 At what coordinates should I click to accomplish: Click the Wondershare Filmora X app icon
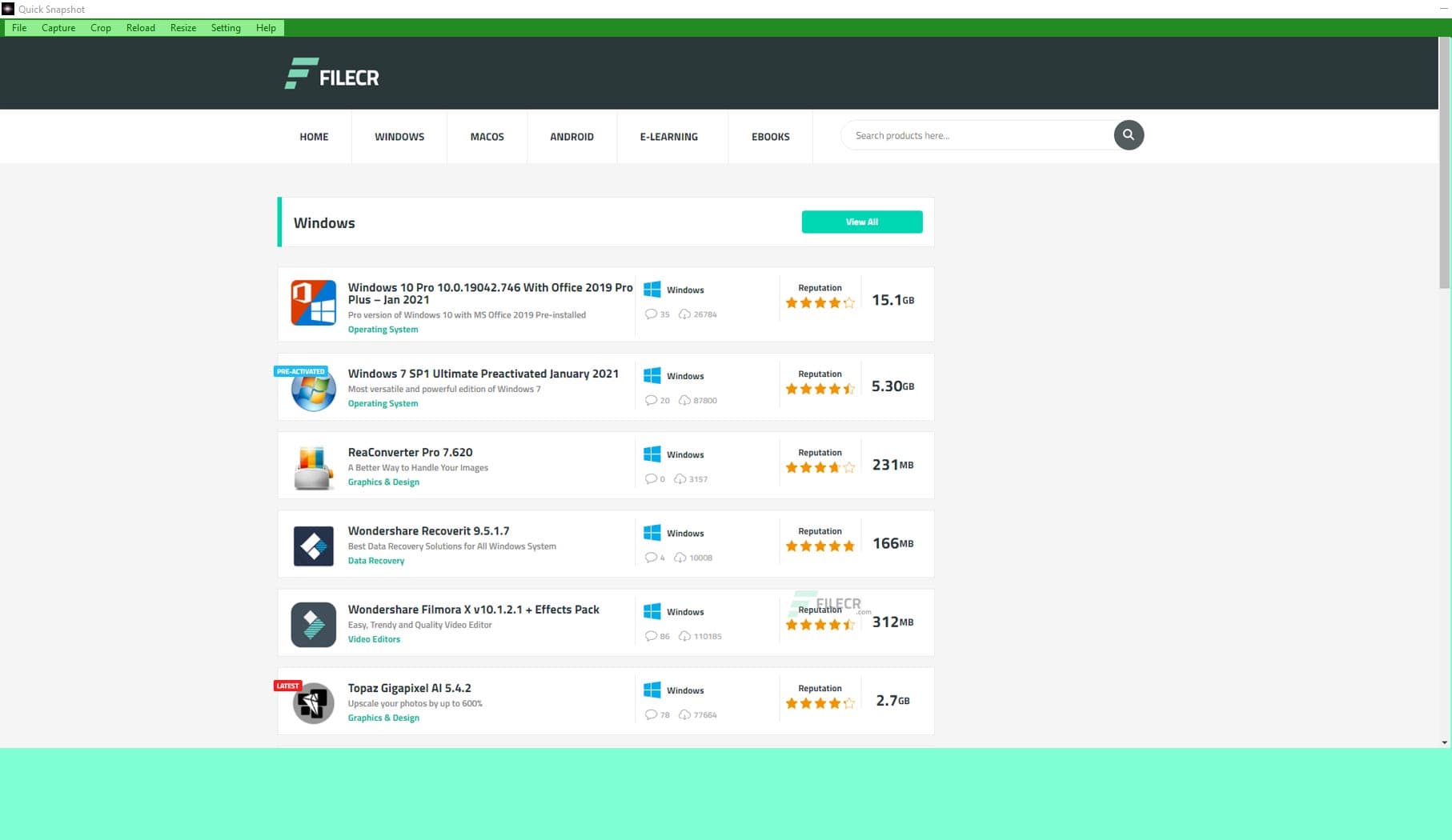[x=313, y=623]
